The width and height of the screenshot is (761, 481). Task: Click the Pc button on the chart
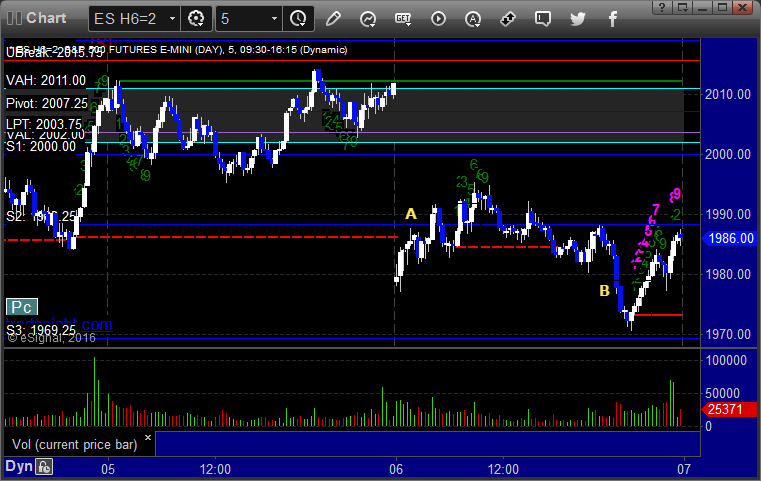click(x=21, y=307)
